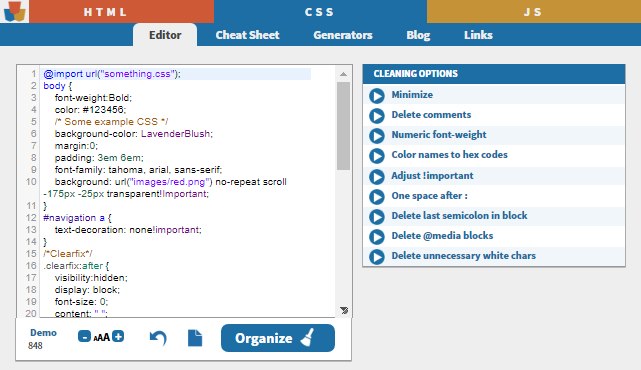
Task: Open the Generators tab
Action: (343, 35)
